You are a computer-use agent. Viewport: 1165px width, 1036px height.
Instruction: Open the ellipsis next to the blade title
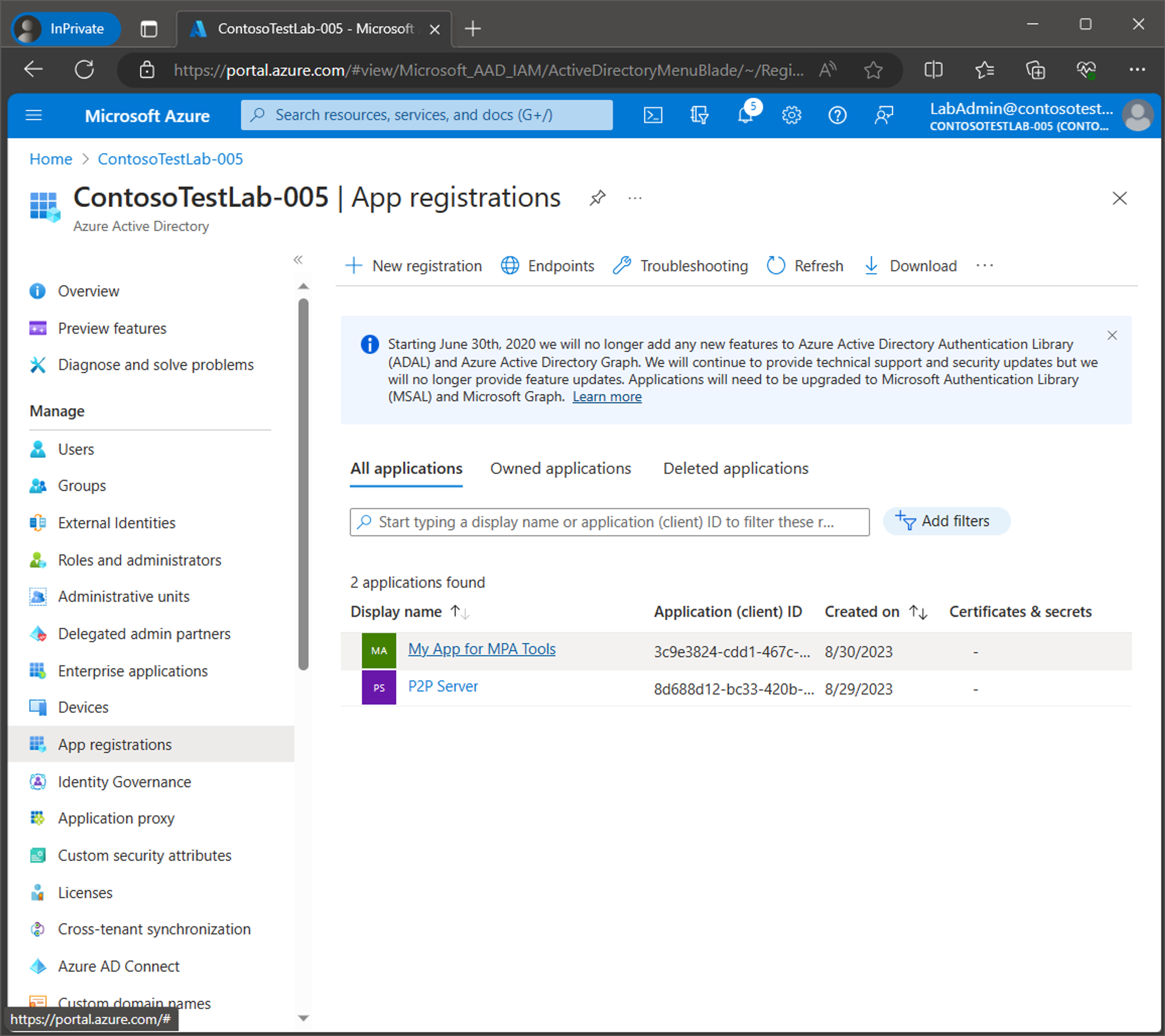pos(634,198)
